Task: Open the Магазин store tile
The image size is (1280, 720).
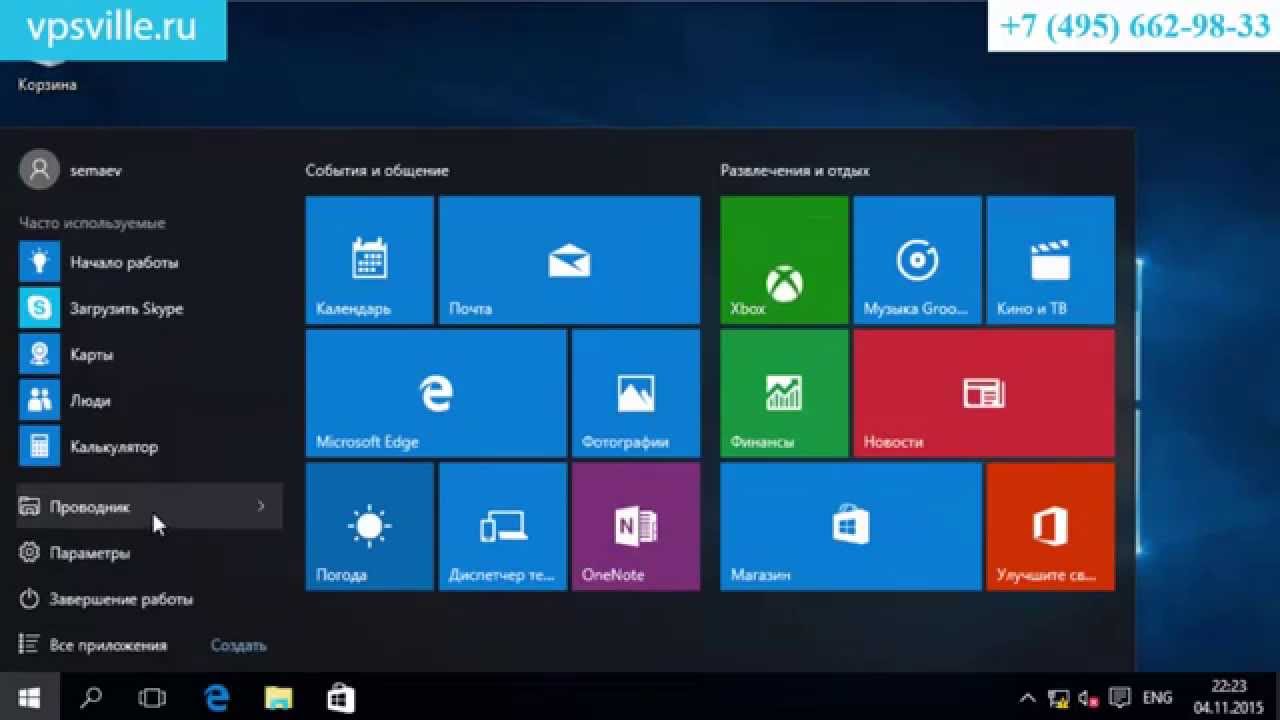Action: (x=851, y=526)
